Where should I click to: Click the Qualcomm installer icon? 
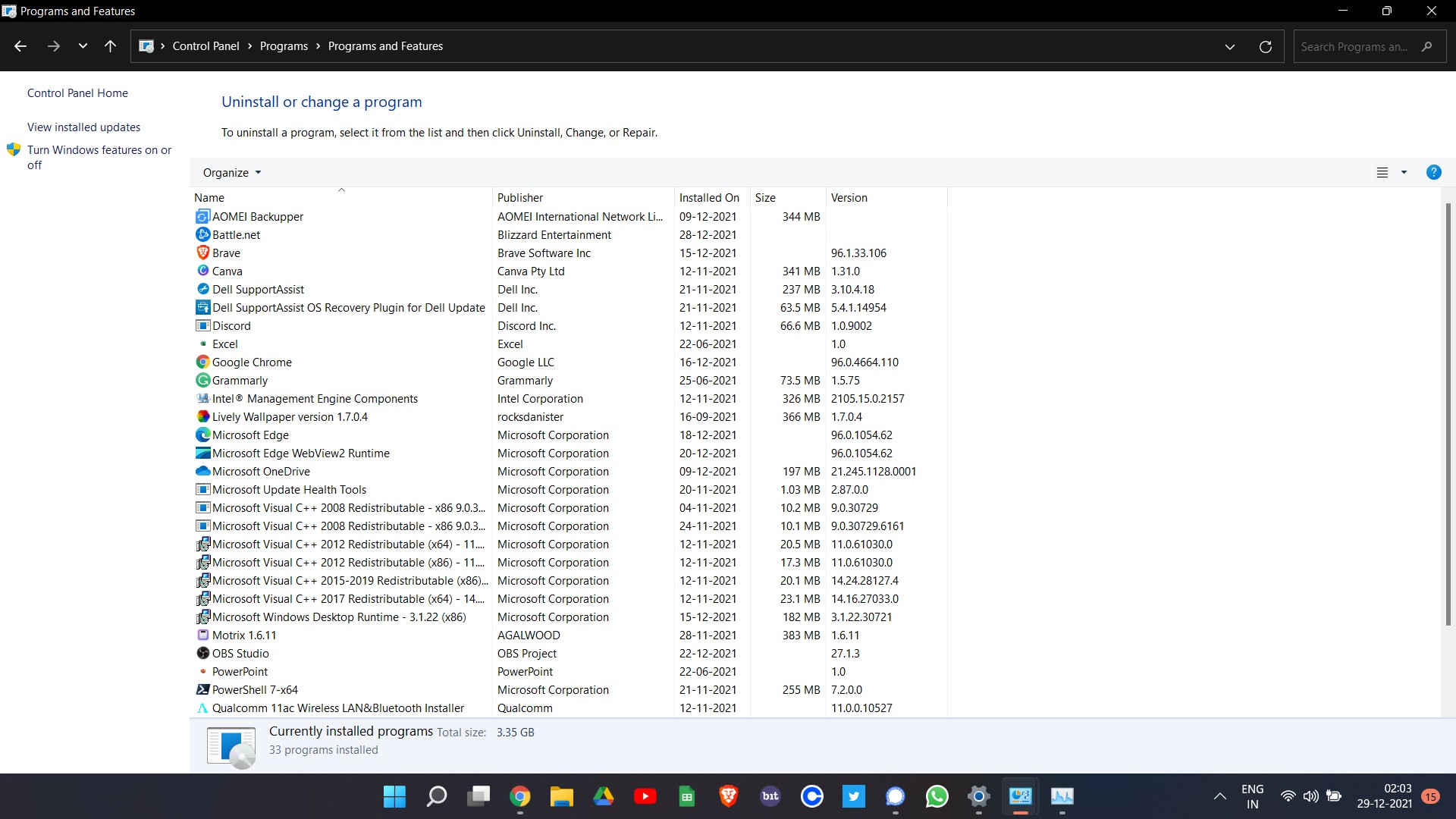pyautogui.click(x=202, y=708)
